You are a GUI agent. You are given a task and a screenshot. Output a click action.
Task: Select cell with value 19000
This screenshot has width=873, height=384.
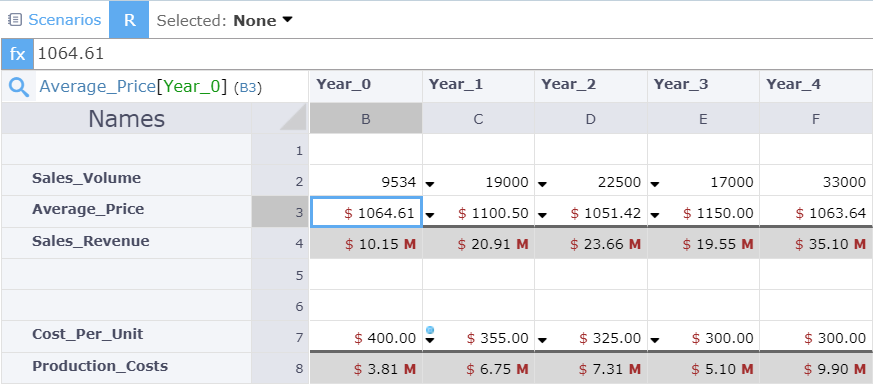click(478, 181)
